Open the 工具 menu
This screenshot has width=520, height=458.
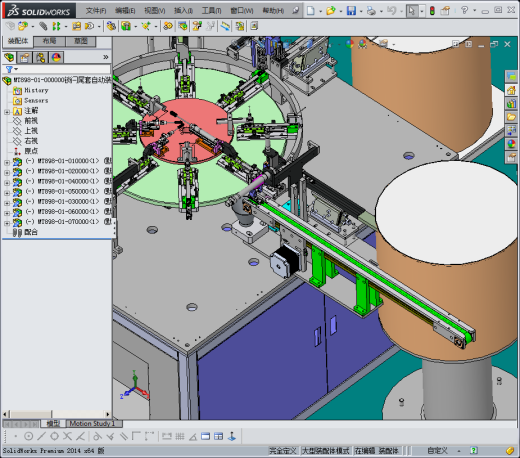211,11
